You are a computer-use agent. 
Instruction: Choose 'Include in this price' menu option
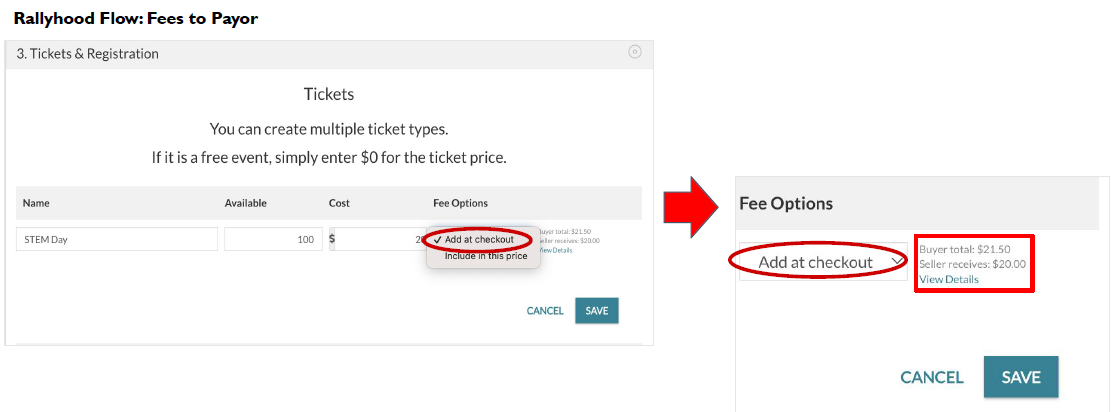[486, 256]
